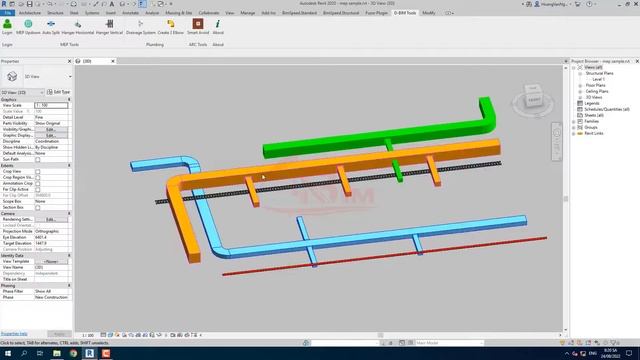The width and height of the screenshot is (640, 360).
Task: Open the Windows notification center
Action: (629, 353)
